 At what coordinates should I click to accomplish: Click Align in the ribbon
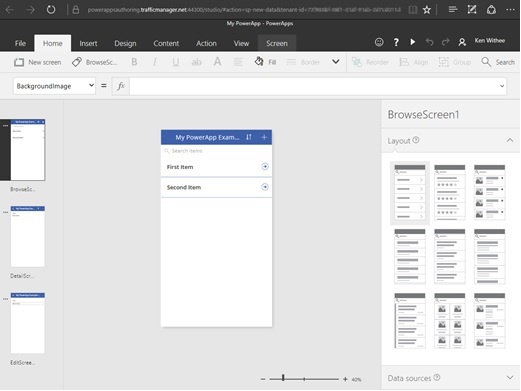point(414,62)
